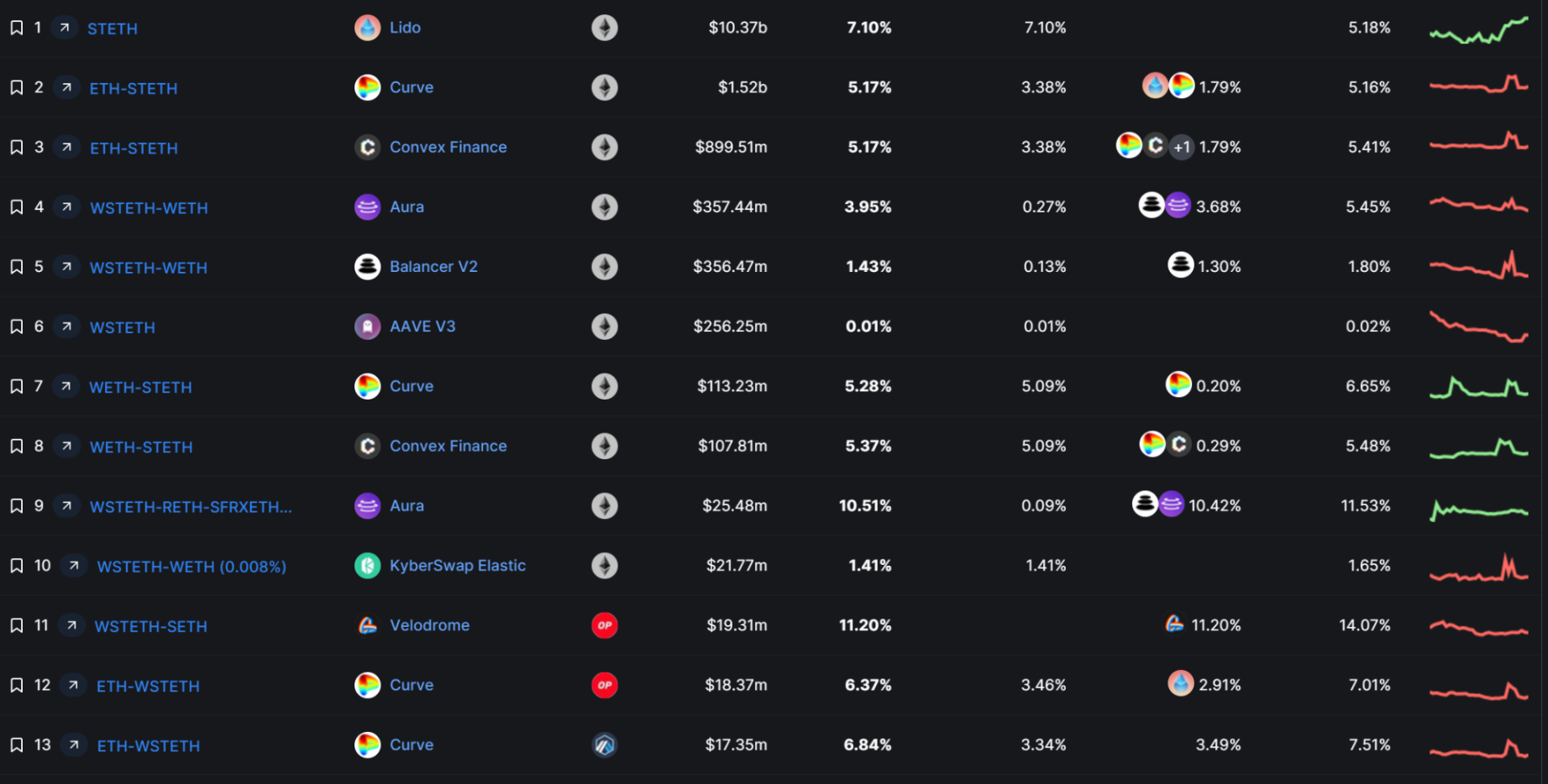The width and height of the screenshot is (1548, 784).
Task: Open the Convex Finance link in row 3
Action: point(448,147)
